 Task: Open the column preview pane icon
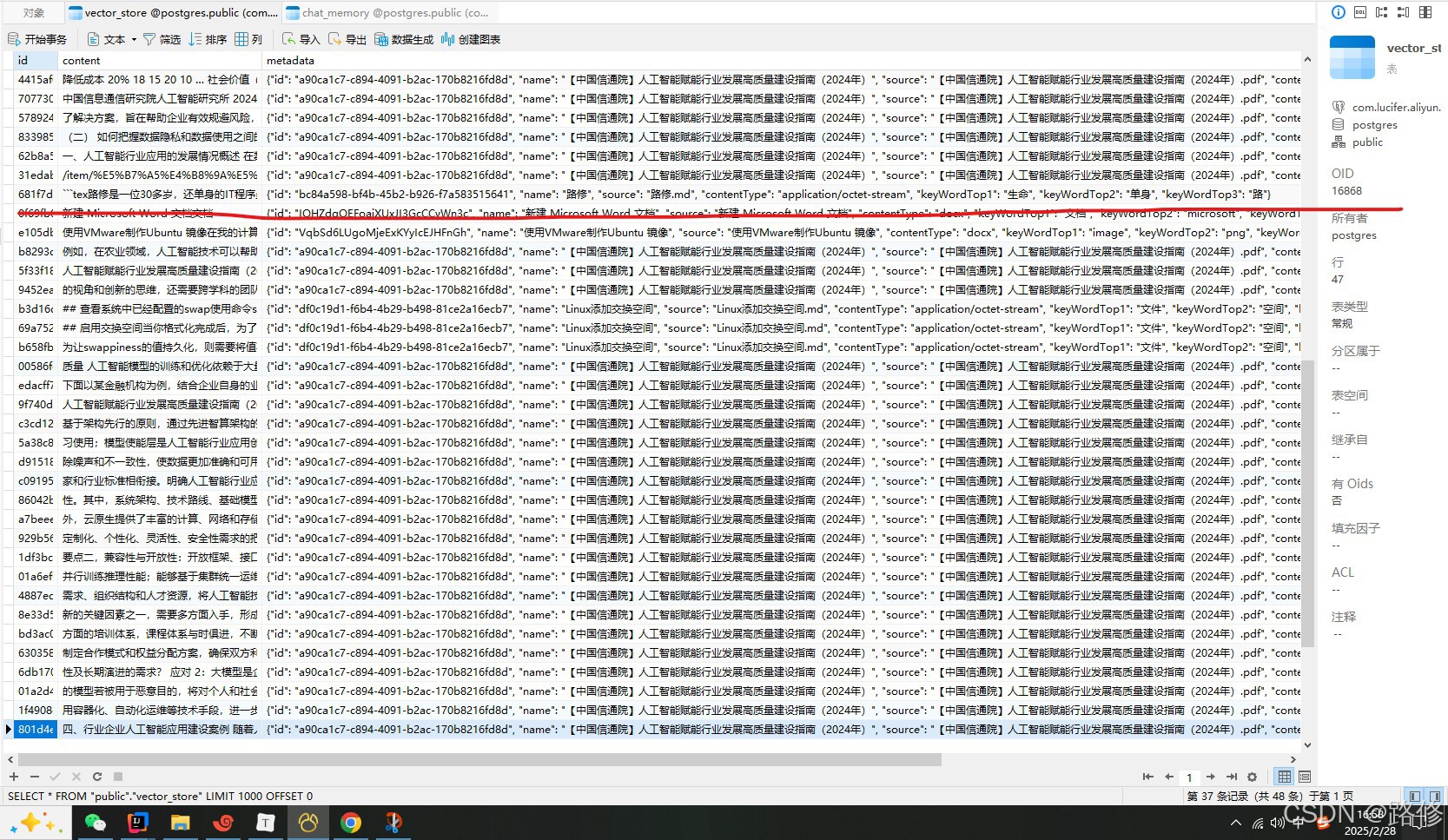coord(1425,12)
